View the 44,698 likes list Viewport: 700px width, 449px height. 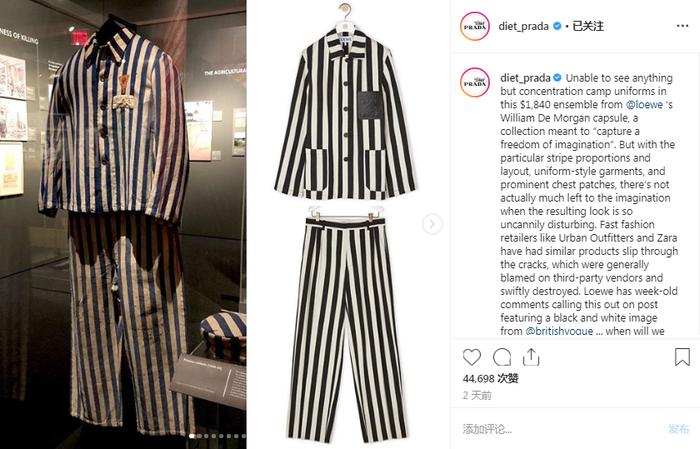[490, 378]
